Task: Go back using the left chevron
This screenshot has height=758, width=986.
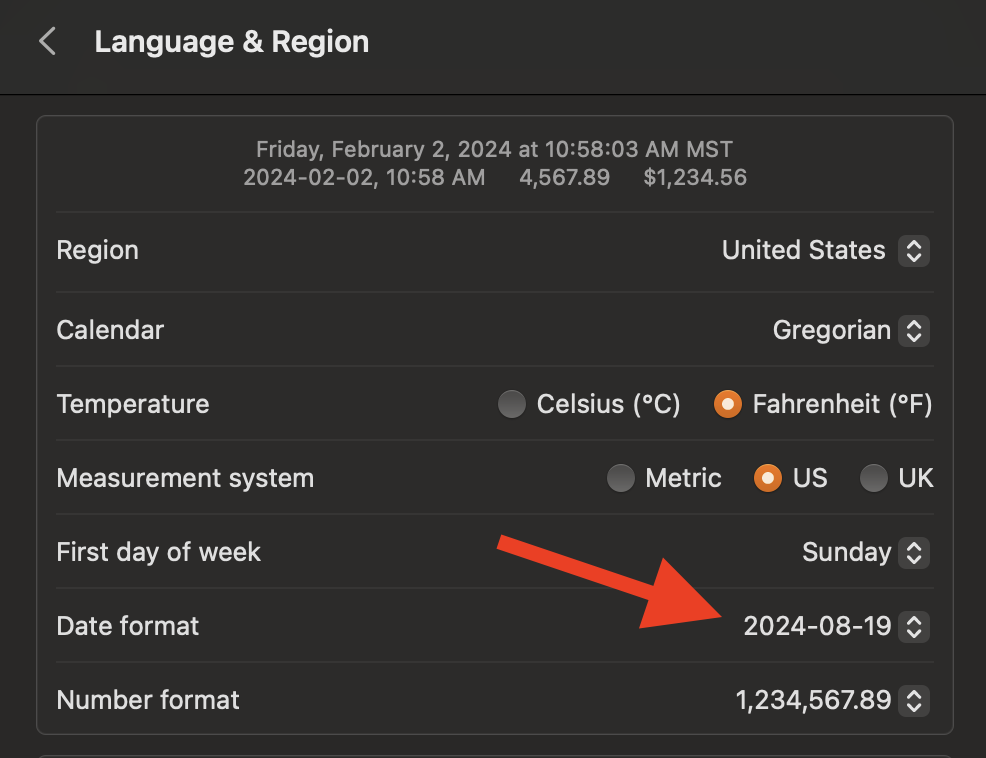Action: [47, 42]
